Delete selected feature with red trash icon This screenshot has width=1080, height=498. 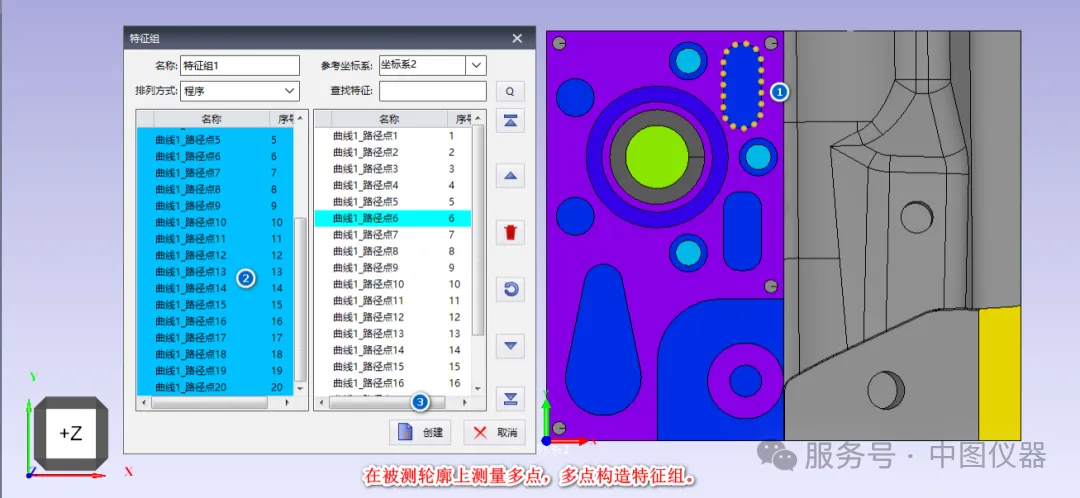click(x=510, y=233)
